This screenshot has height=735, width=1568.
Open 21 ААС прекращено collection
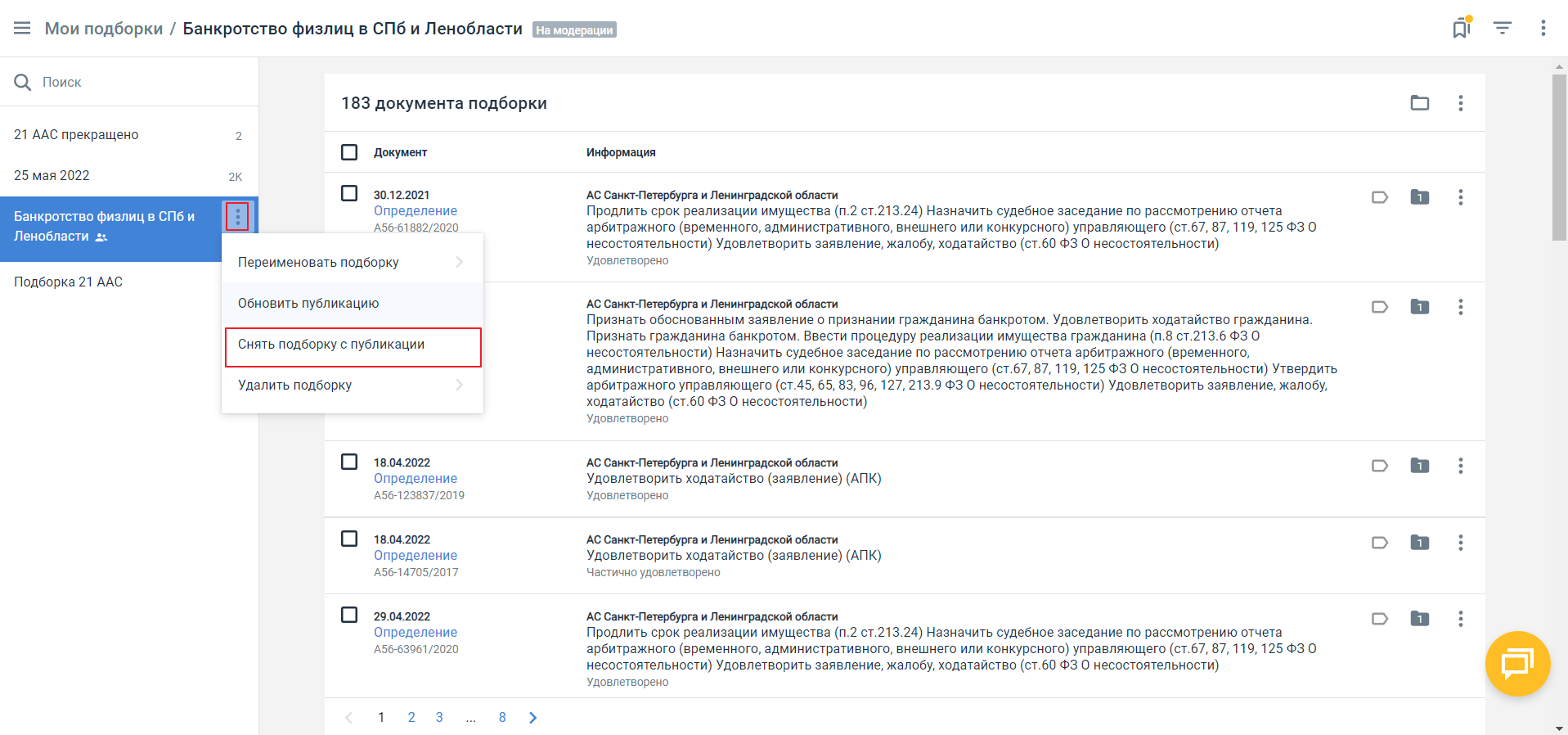[x=129, y=135]
